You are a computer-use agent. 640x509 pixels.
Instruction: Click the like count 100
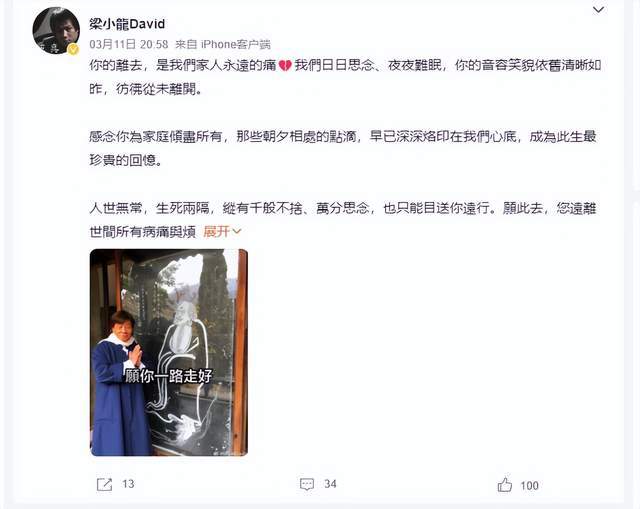(529, 485)
